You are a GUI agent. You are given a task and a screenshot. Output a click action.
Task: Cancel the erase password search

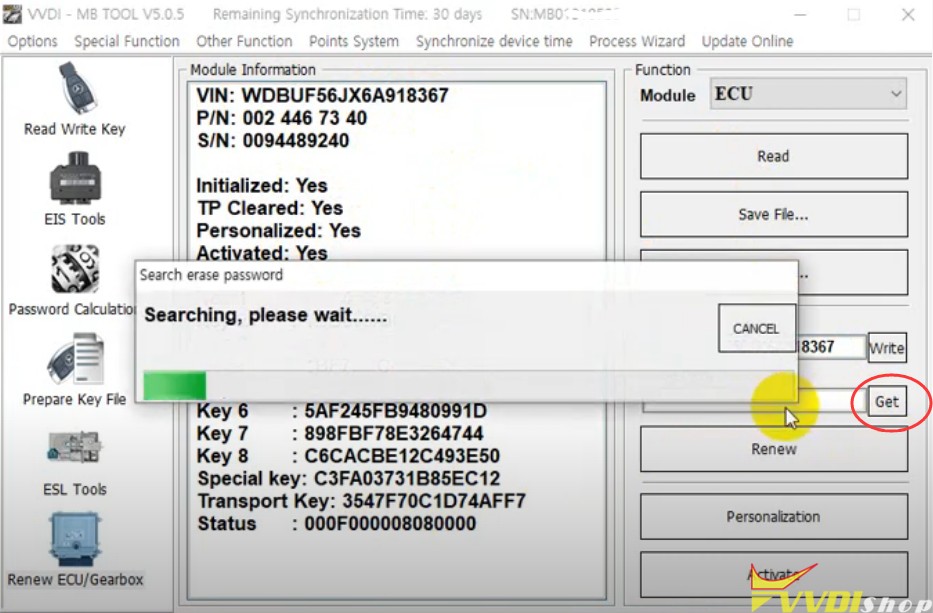pyautogui.click(x=756, y=329)
